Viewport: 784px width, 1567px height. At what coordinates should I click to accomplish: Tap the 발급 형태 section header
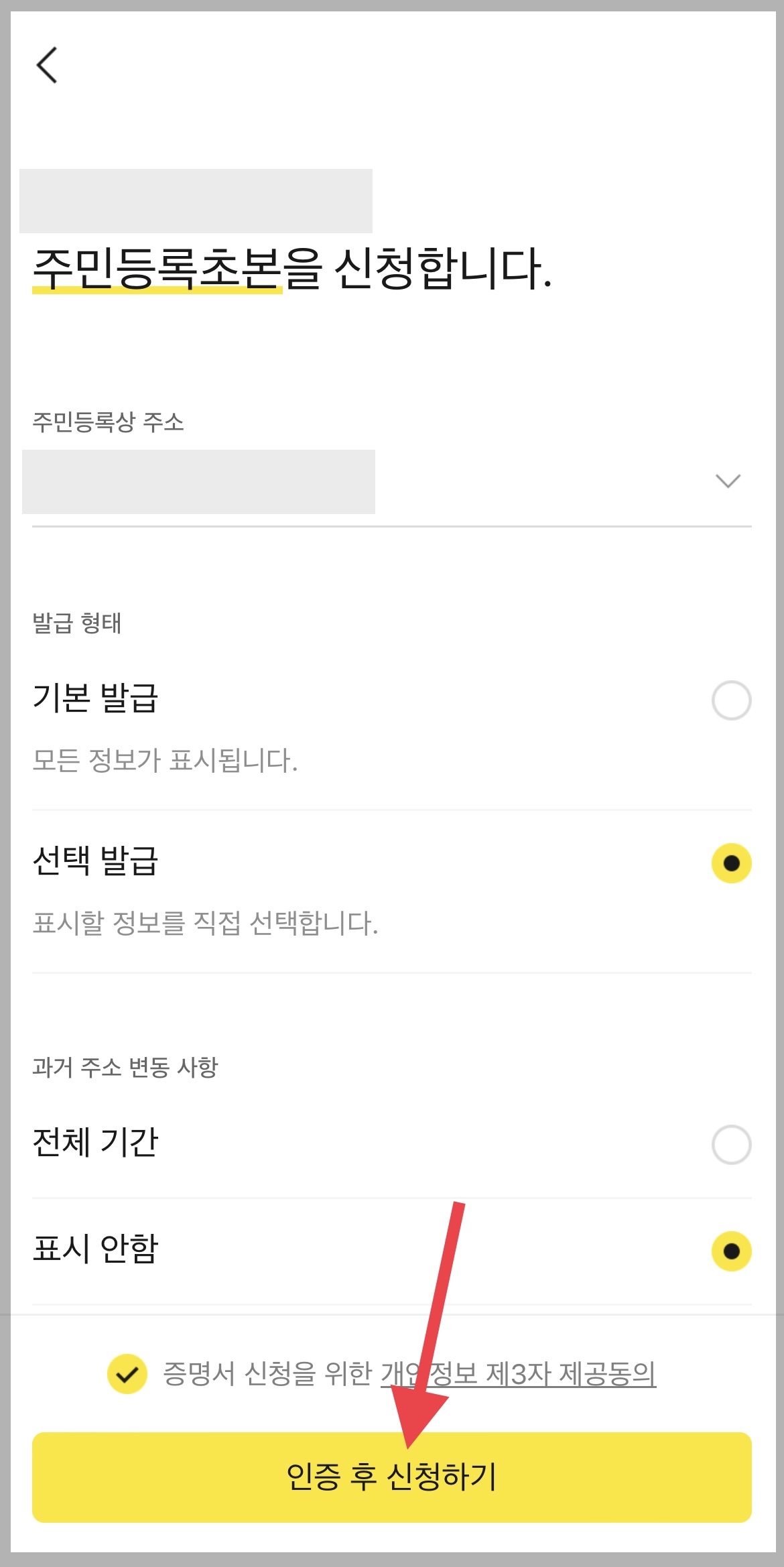77,623
